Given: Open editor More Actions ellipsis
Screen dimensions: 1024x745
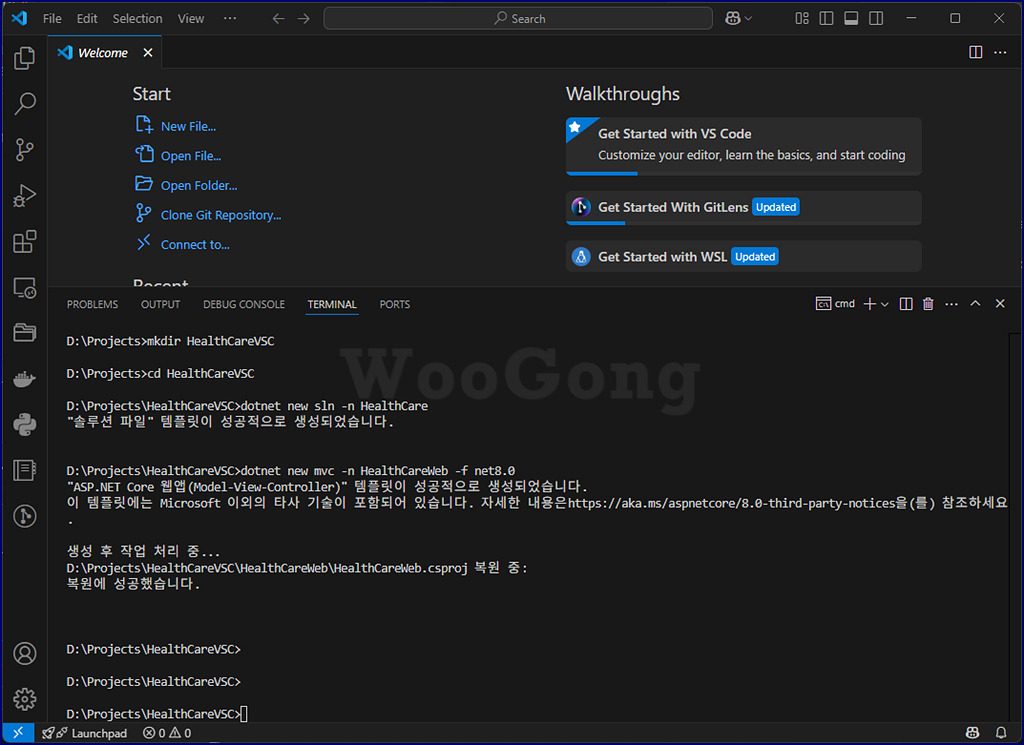Looking at the screenshot, I should (1000, 52).
